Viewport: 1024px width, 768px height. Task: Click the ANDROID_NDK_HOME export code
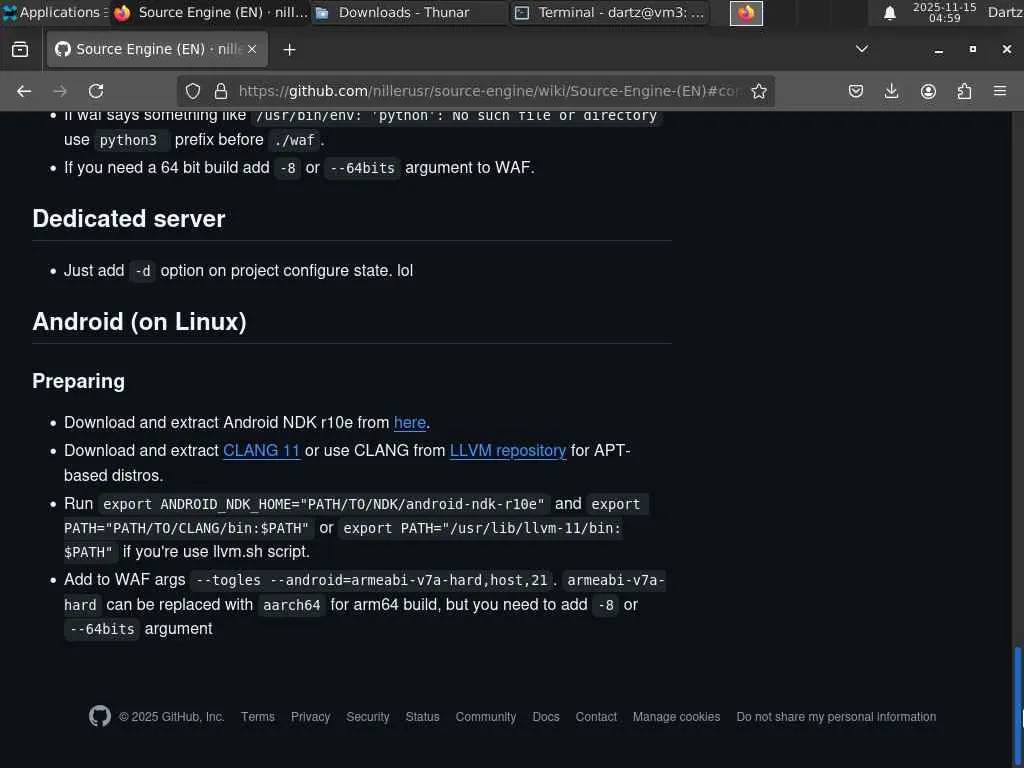tap(324, 504)
